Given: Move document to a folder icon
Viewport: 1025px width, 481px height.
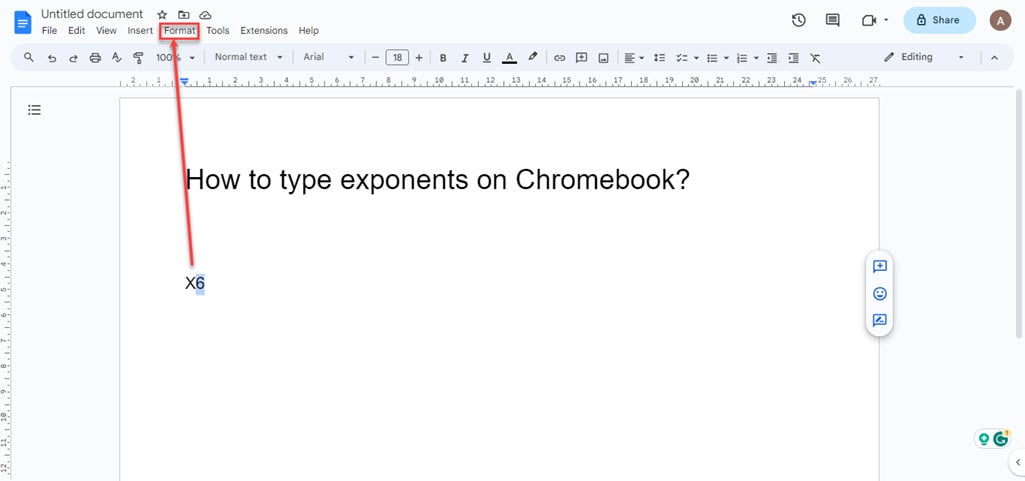Looking at the screenshot, I should point(184,14).
